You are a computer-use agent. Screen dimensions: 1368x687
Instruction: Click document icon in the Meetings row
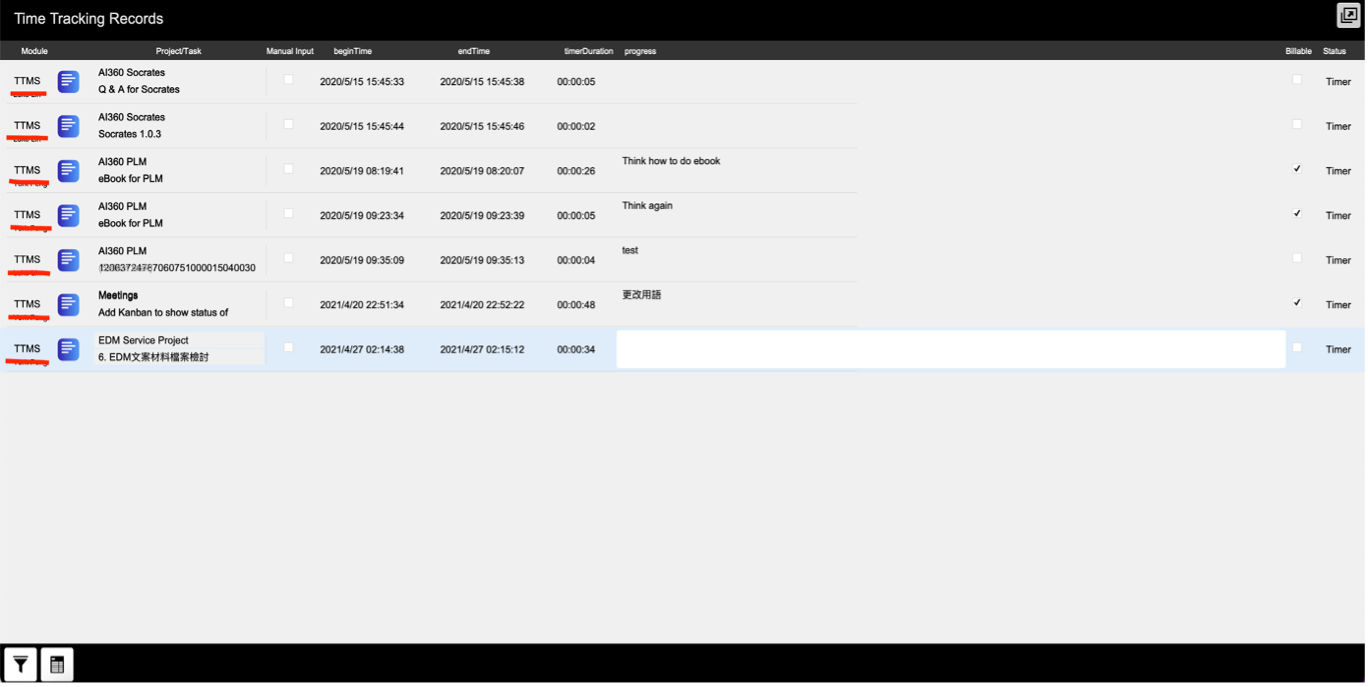(68, 304)
